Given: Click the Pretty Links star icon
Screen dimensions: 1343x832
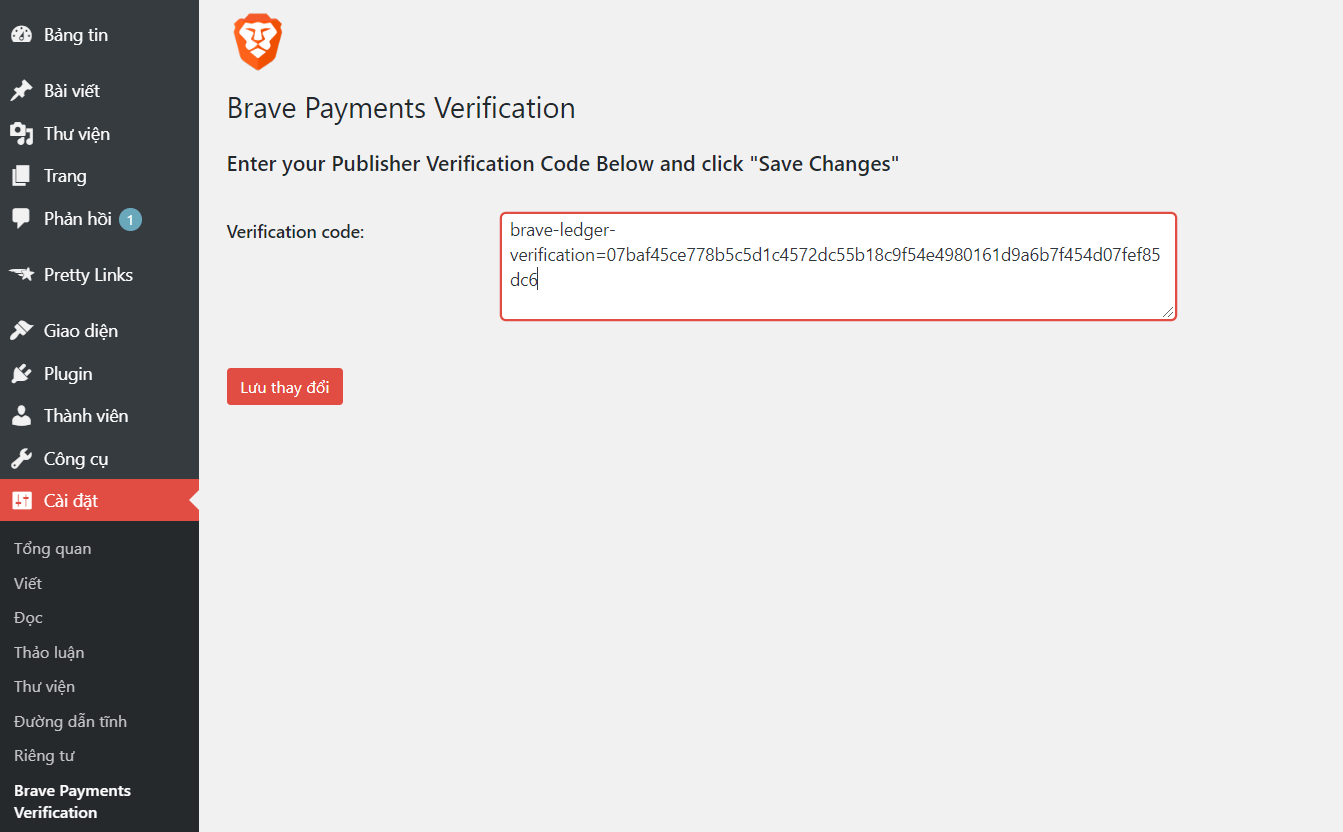Looking at the screenshot, I should click(x=21, y=275).
